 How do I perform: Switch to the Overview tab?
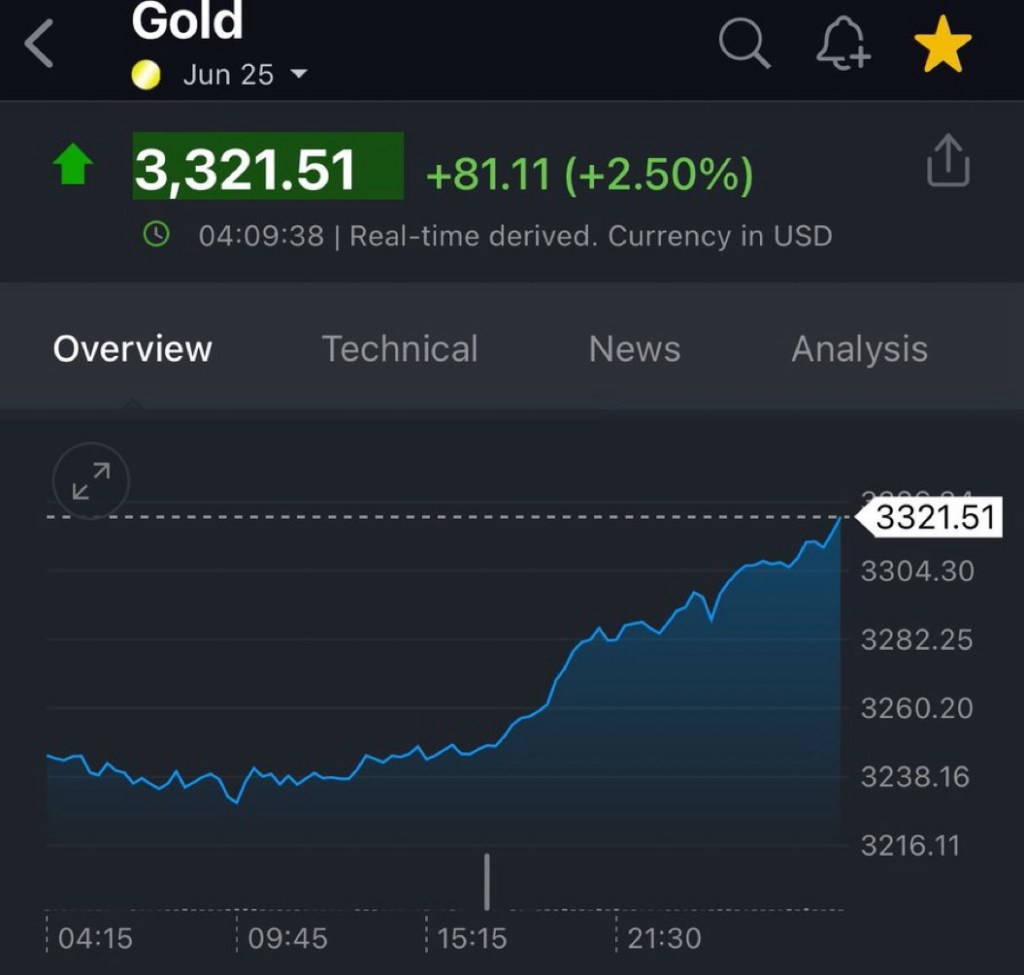(132, 349)
